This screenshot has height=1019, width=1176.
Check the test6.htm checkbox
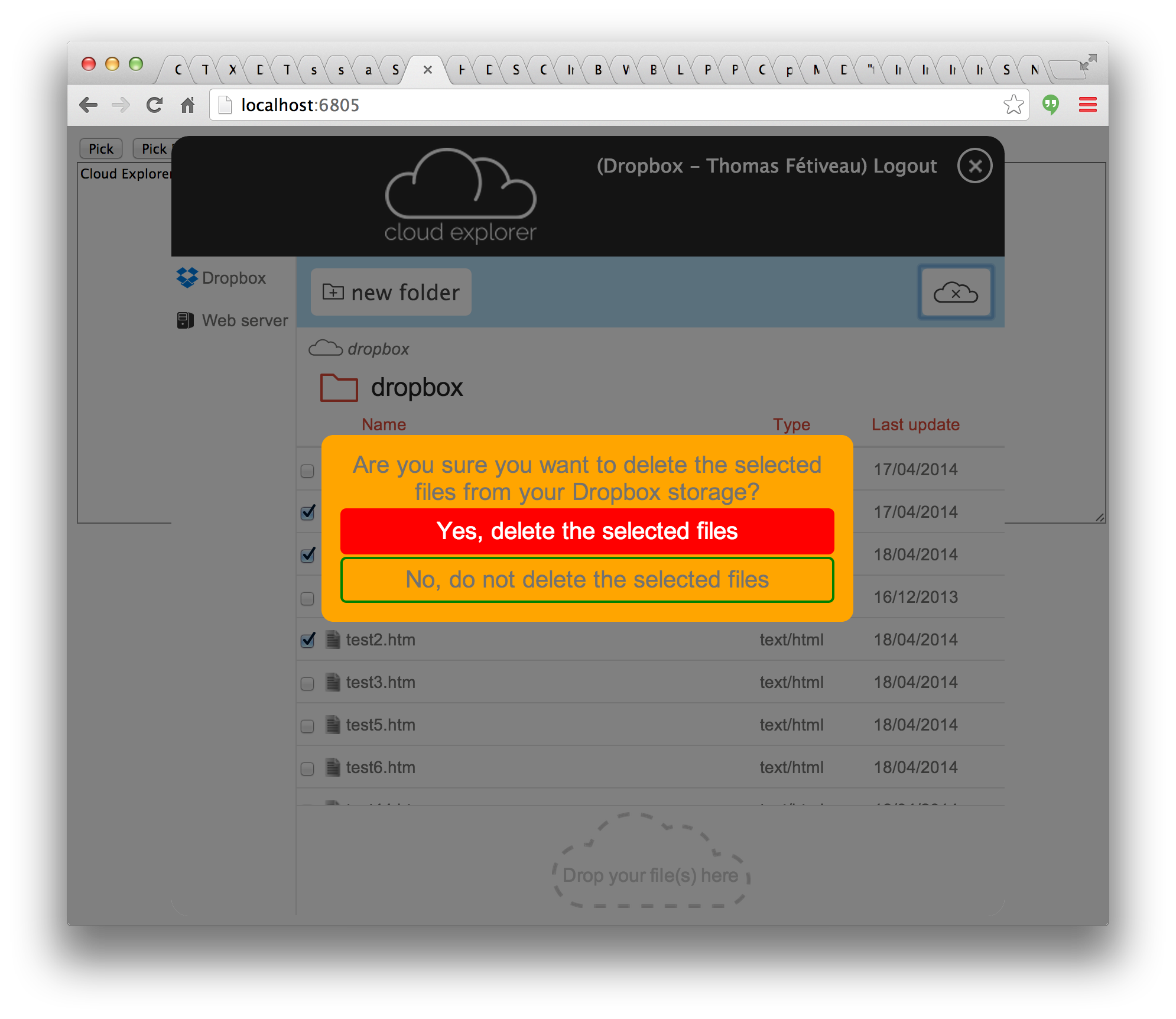tap(307, 768)
